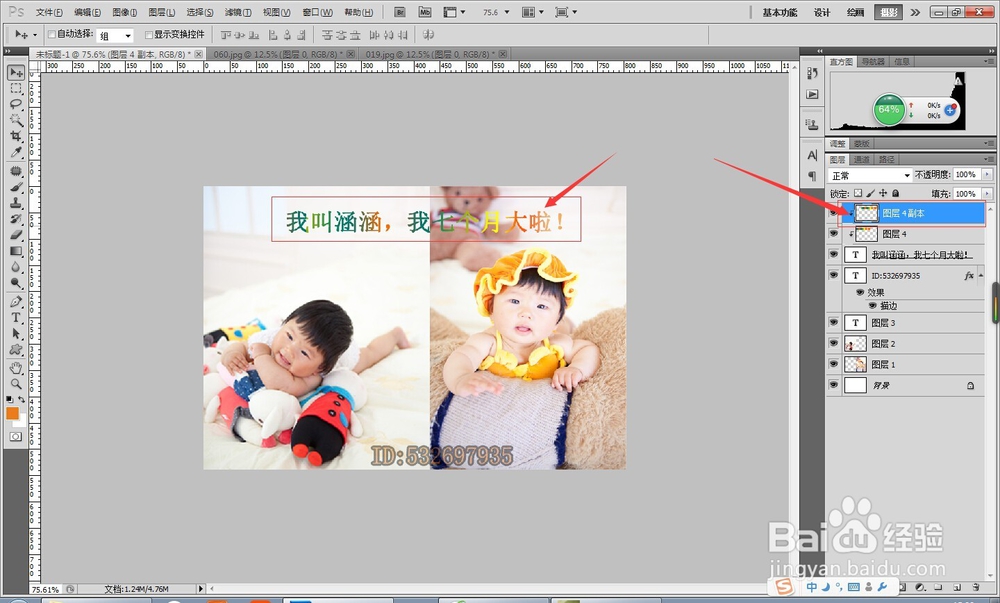Select the Gradient tool
The width and height of the screenshot is (1000, 603).
point(16,251)
